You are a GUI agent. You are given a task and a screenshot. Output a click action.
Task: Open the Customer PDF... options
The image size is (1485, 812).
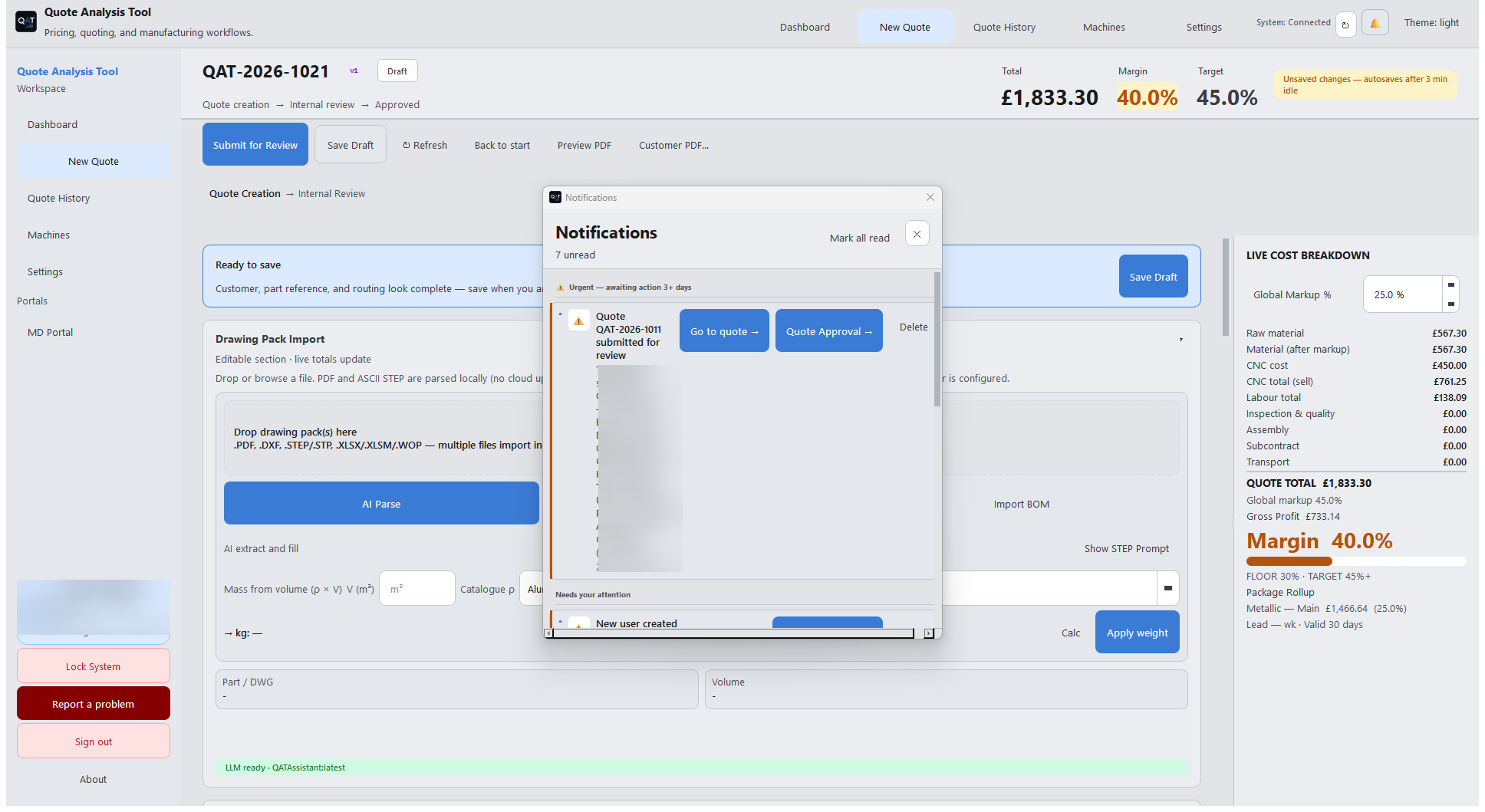pyautogui.click(x=673, y=145)
